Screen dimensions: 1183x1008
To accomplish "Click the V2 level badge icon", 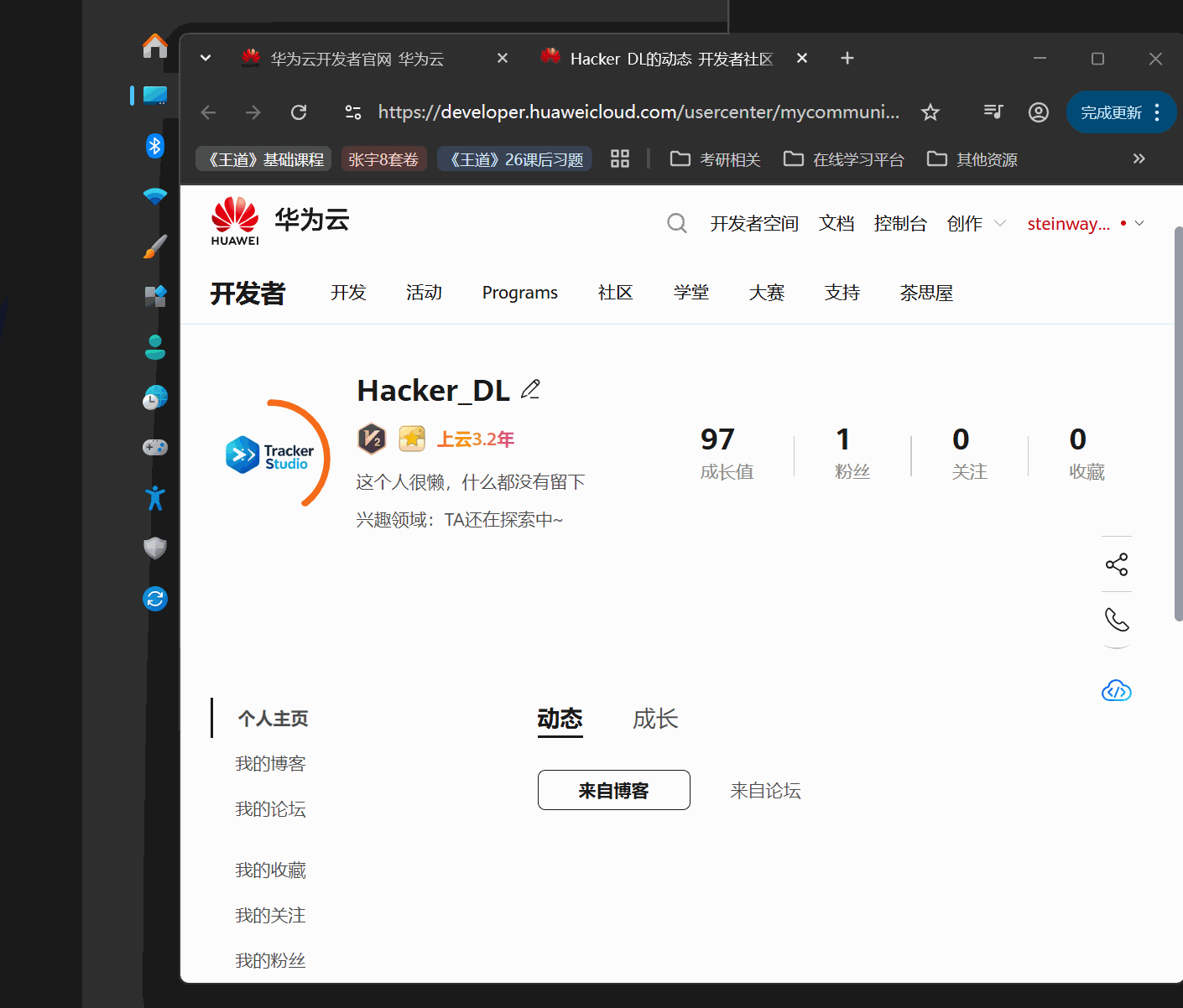I will point(372,439).
